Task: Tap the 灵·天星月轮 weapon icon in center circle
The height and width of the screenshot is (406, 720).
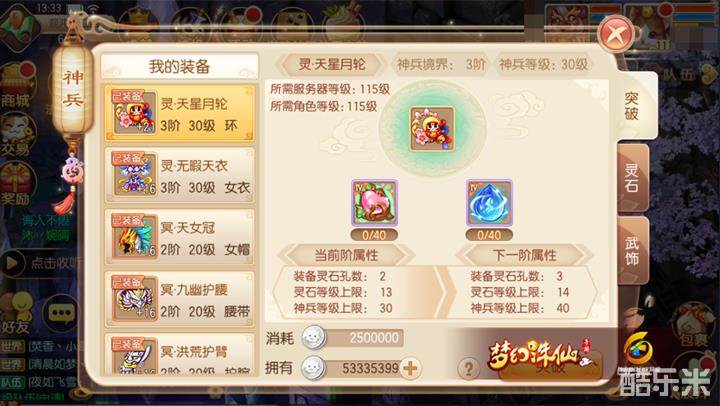Action: pyautogui.click(x=432, y=129)
